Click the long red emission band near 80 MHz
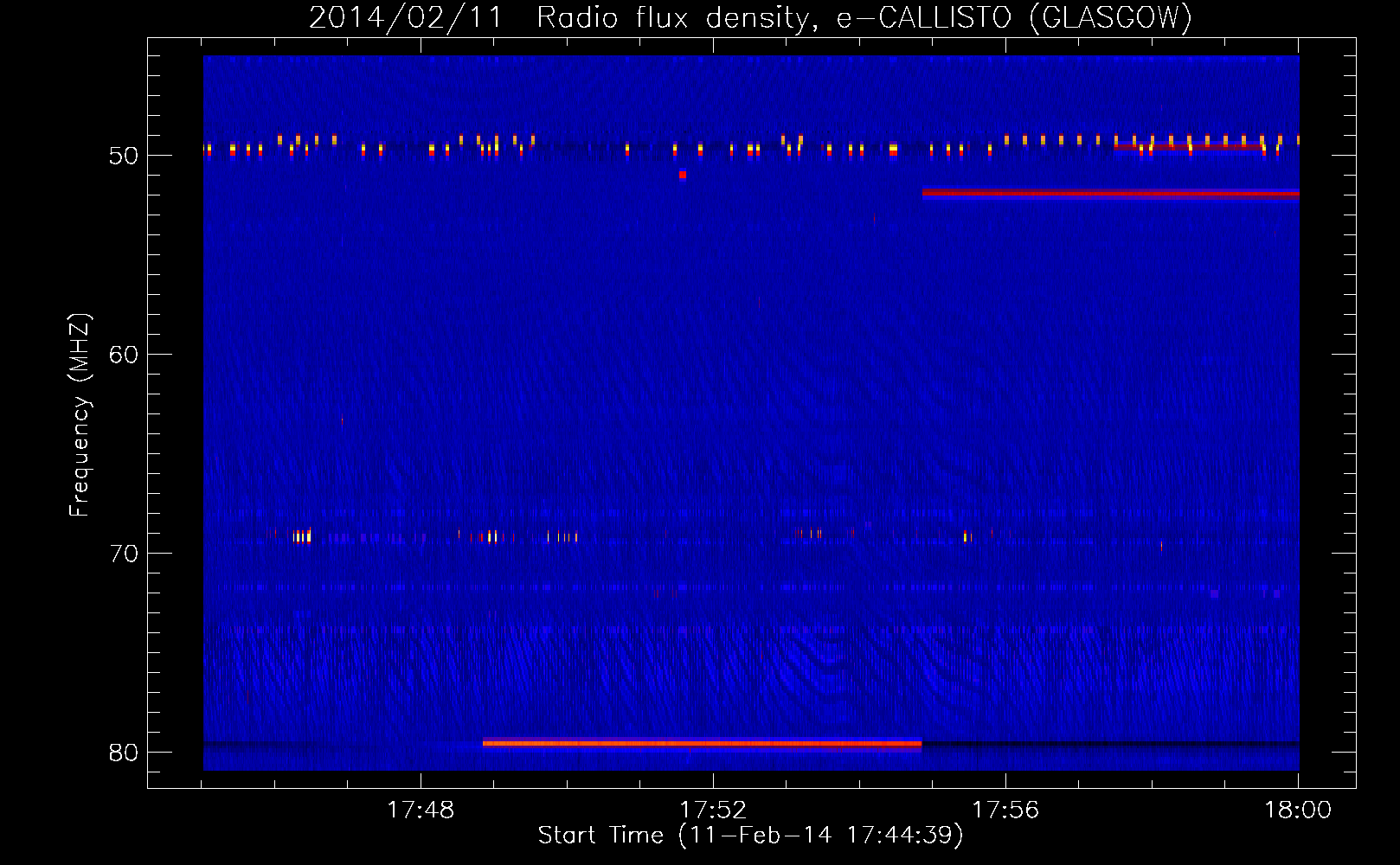This screenshot has width=1400, height=865. [702, 743]
